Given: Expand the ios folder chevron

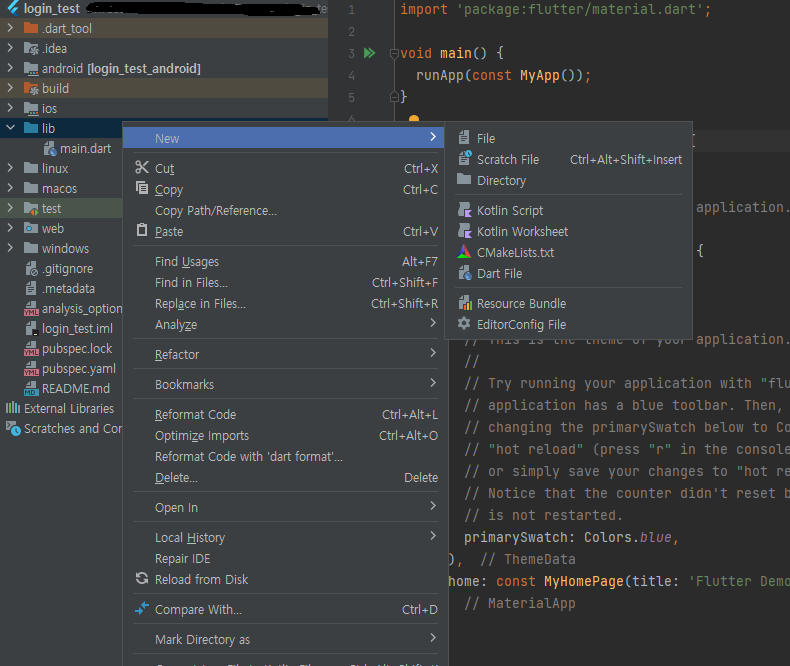Looking at the screenshot, I should [x=10, y=108].
